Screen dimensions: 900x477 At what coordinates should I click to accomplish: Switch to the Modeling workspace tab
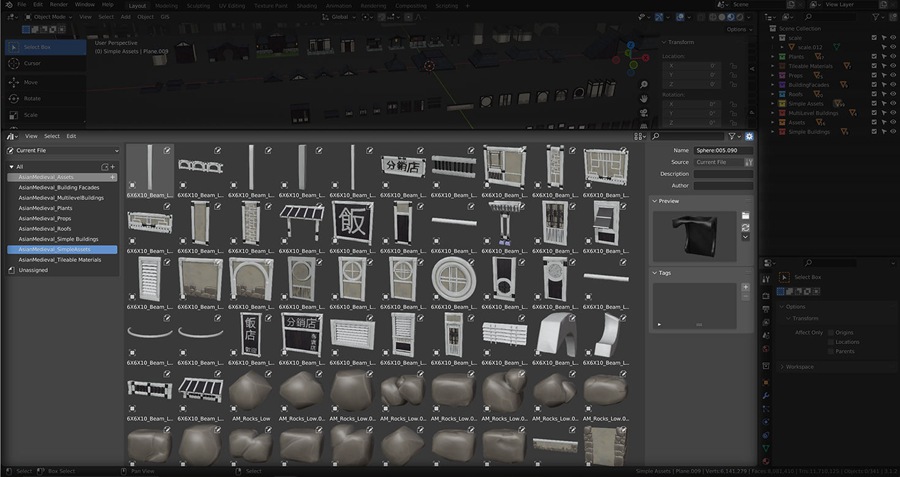(166, 6)
